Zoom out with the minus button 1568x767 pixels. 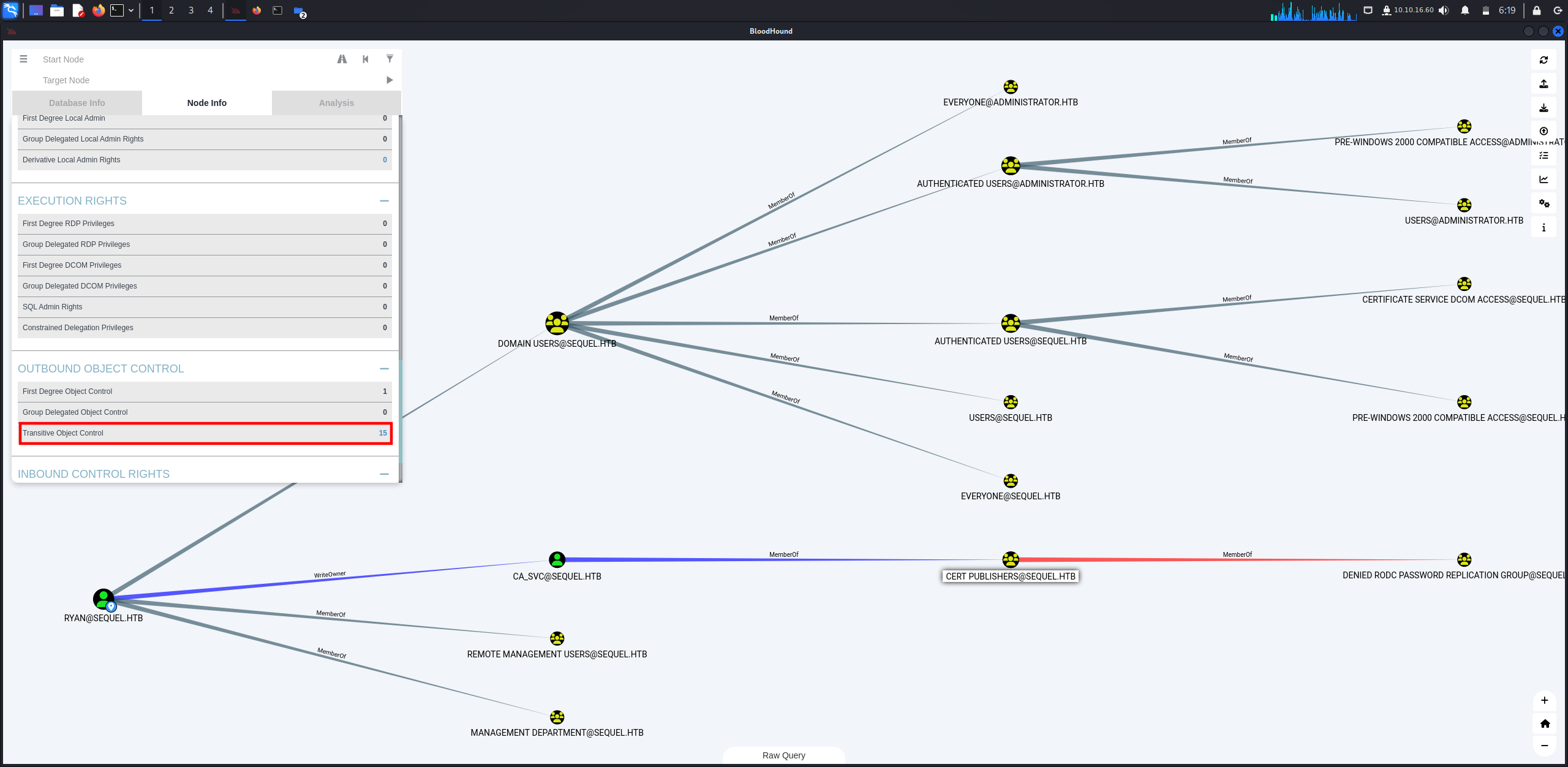click(1545, 746)
